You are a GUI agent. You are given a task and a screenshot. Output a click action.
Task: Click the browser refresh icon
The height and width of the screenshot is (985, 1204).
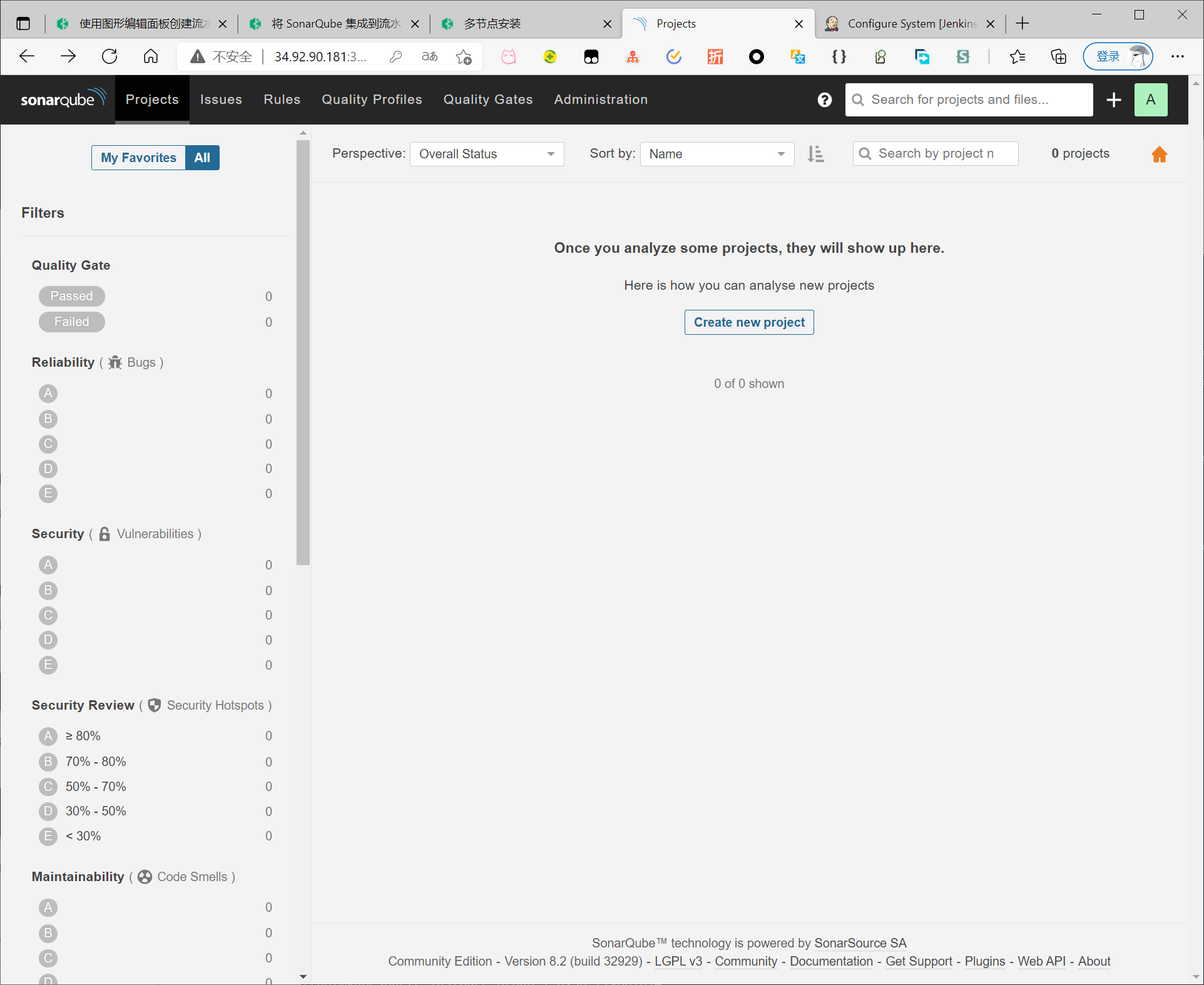click(110, 57)
